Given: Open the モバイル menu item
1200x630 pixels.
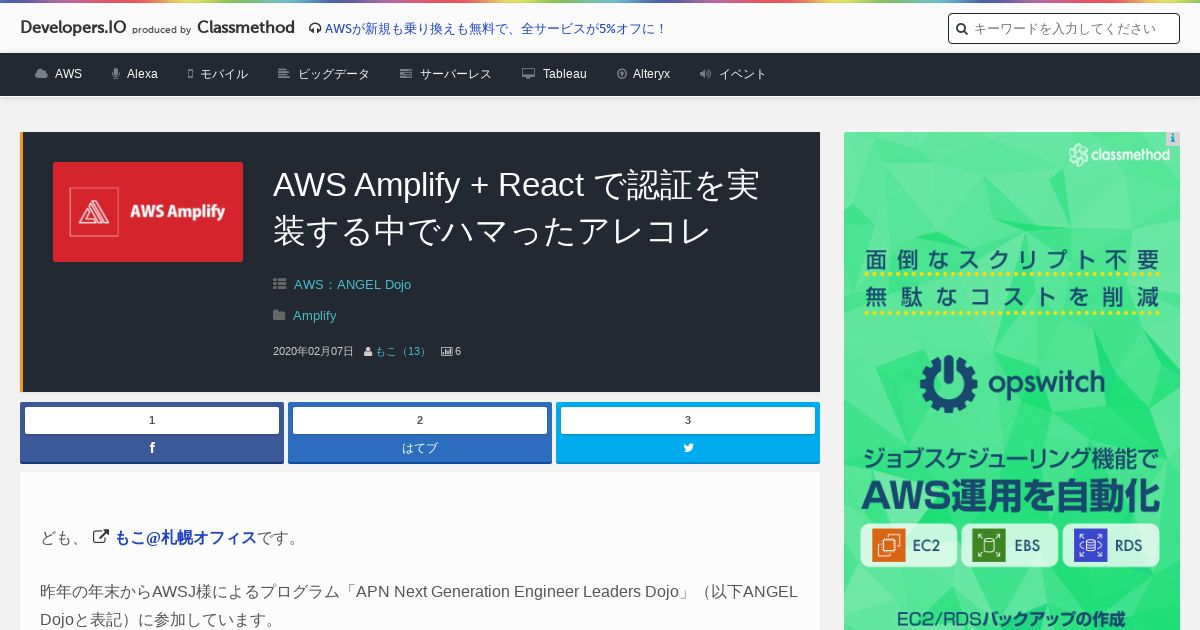Looking at the screenshot, I should pos(224,74).
